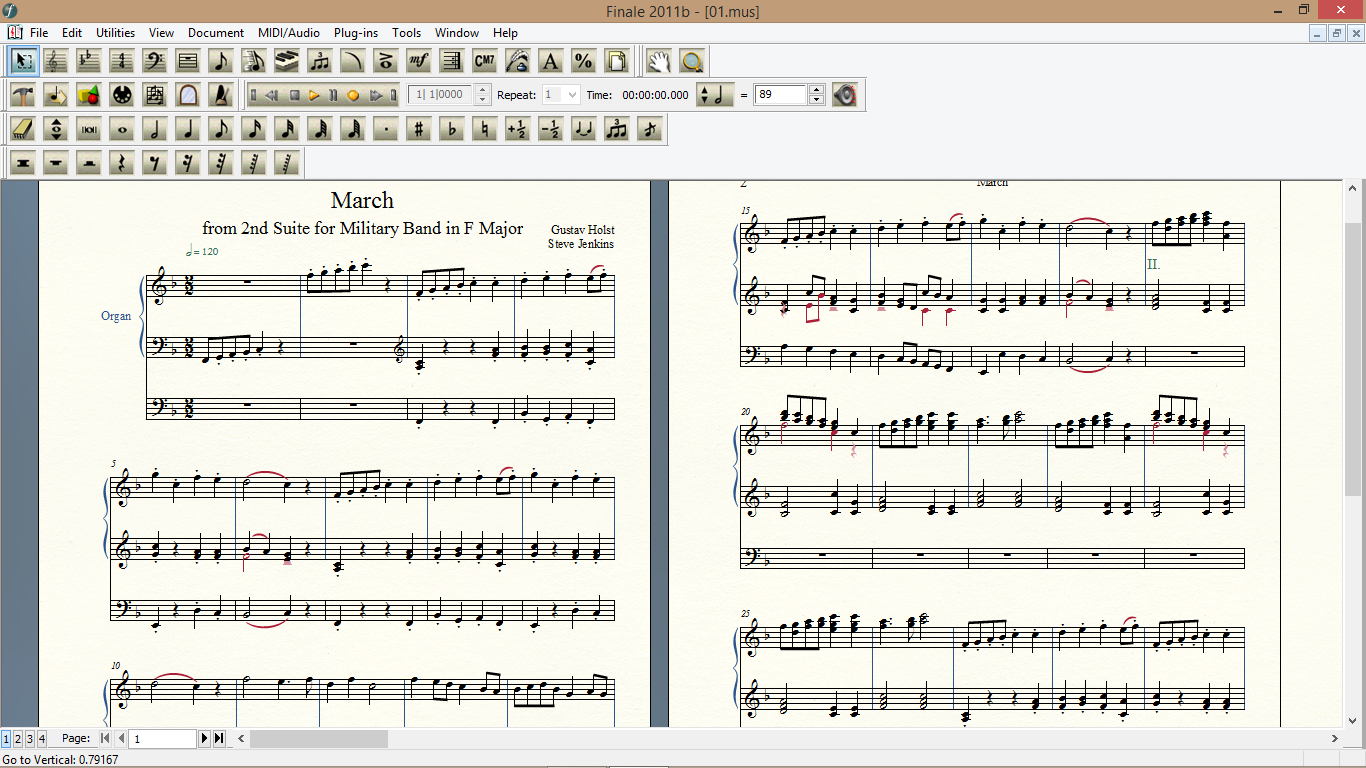
Task: Open the Utilities menu
Action: [x=115, y=33]
